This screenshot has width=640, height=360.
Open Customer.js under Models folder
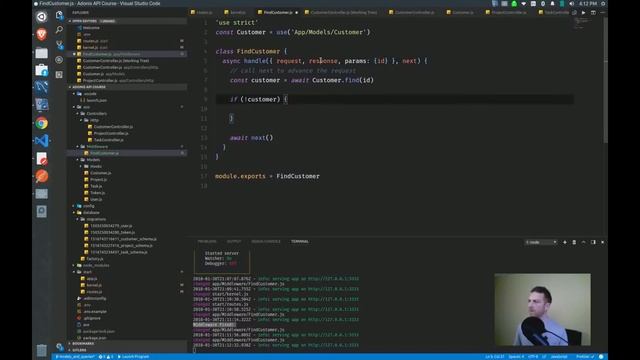coord(100,173)
